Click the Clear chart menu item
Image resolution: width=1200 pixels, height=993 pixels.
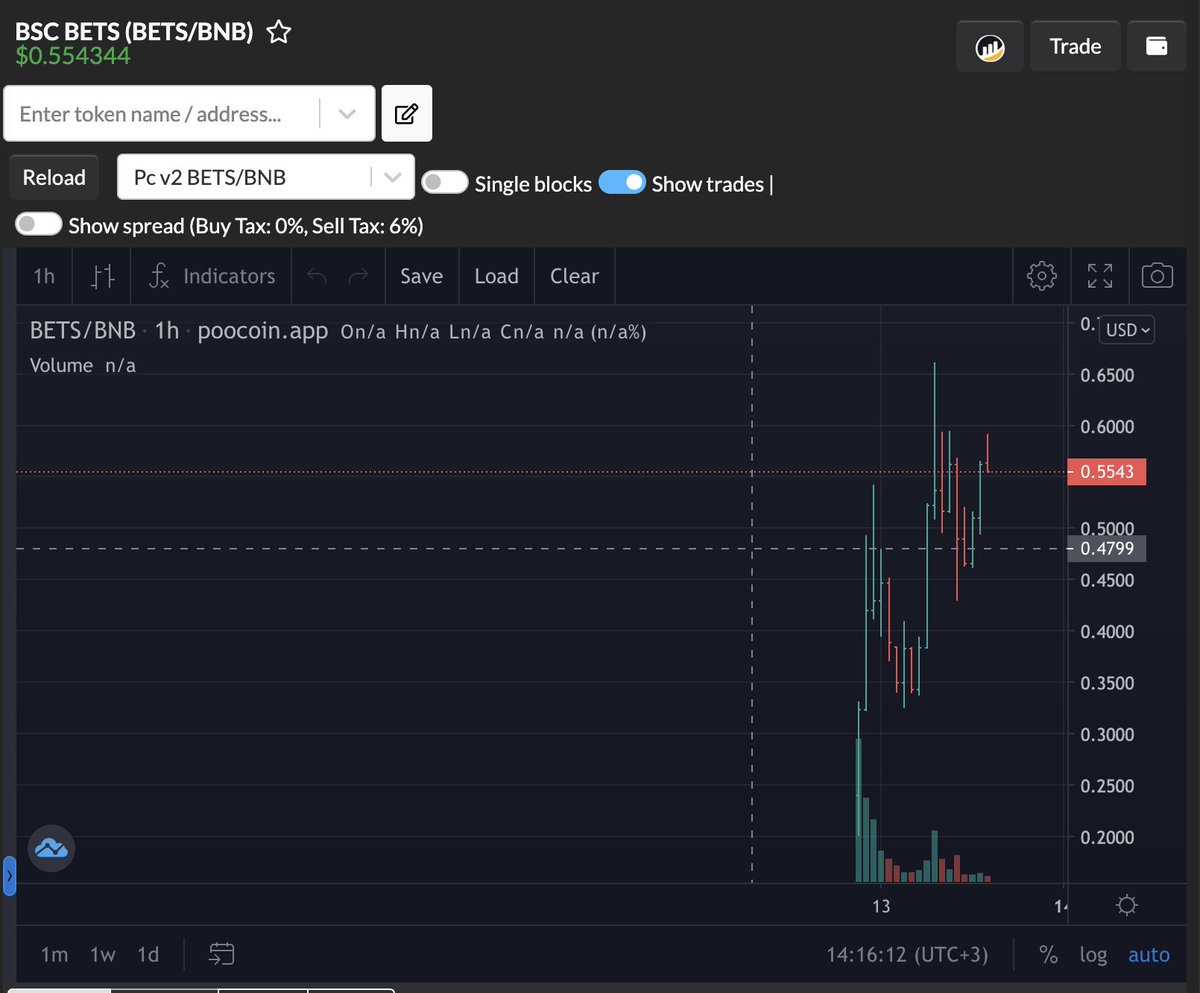point(574,276)
